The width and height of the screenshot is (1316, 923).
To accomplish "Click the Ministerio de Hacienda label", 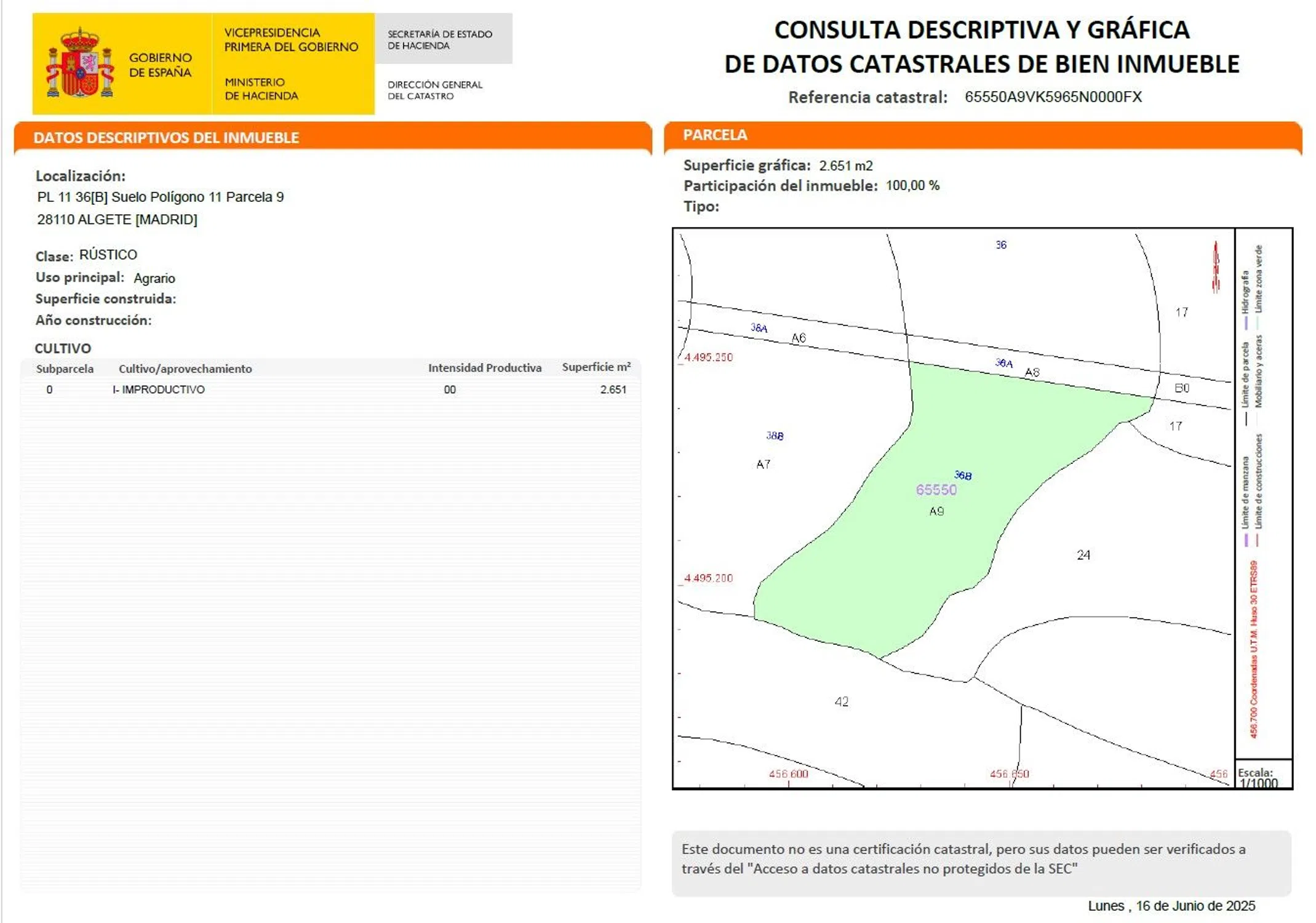I will click(261, 89).
